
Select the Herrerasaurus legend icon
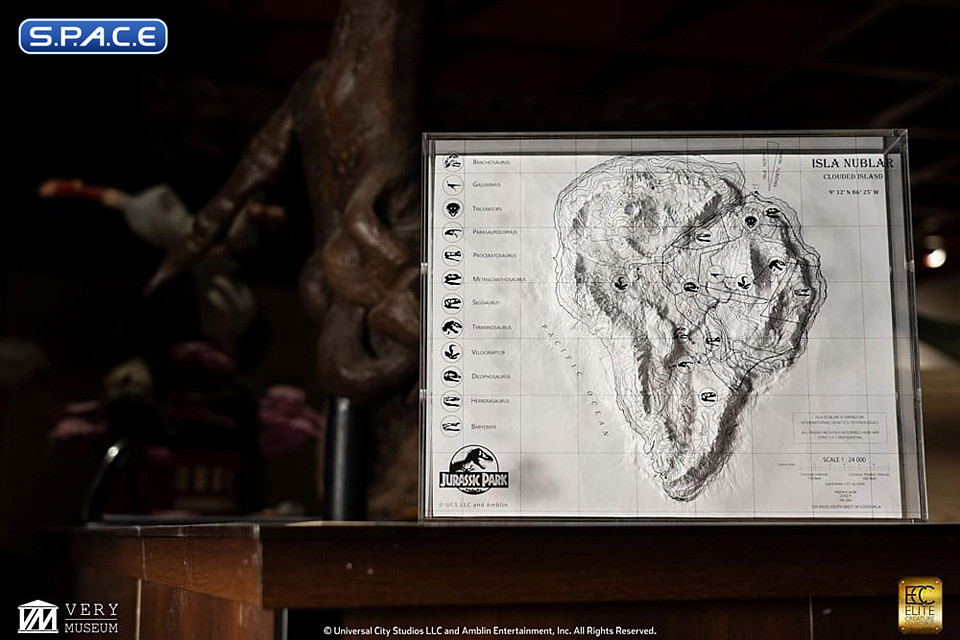450,398
